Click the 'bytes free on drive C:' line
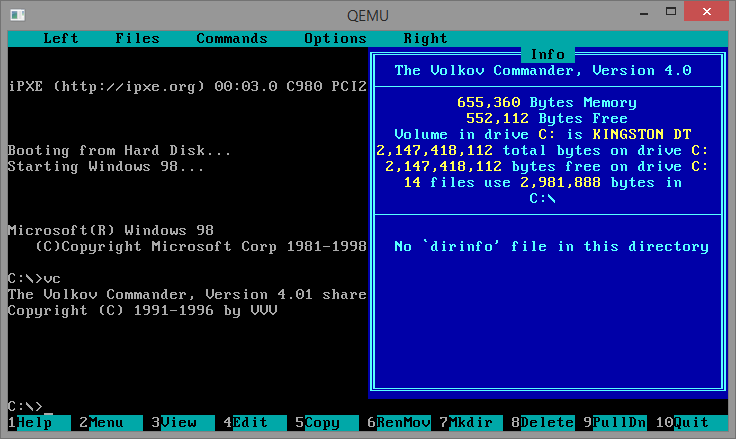 547,166
